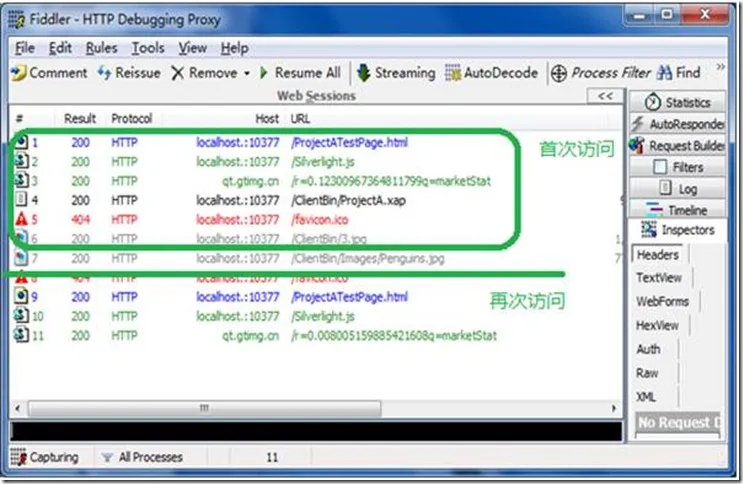Select the HexView inspector tab
The width and height of the screenshot is (743, 484).
657,325
